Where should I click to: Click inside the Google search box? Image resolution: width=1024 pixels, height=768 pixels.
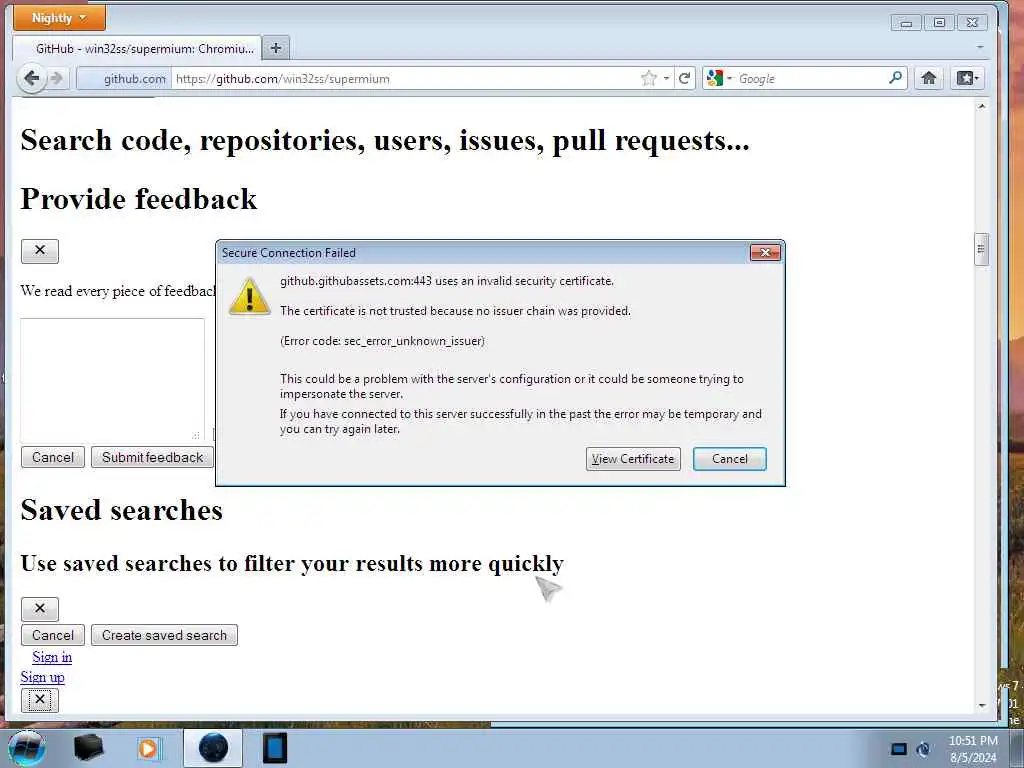[810, 78]
